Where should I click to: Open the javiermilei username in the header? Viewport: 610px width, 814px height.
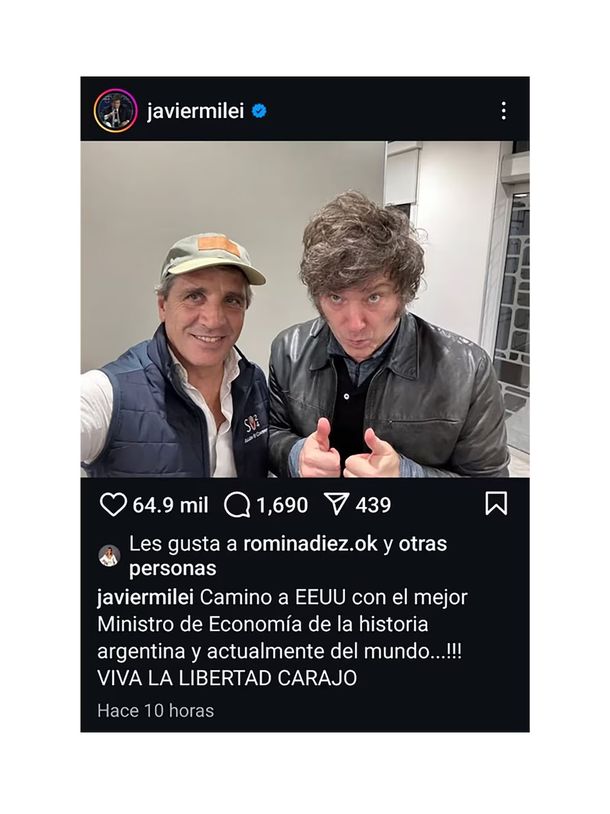(195, 111)
